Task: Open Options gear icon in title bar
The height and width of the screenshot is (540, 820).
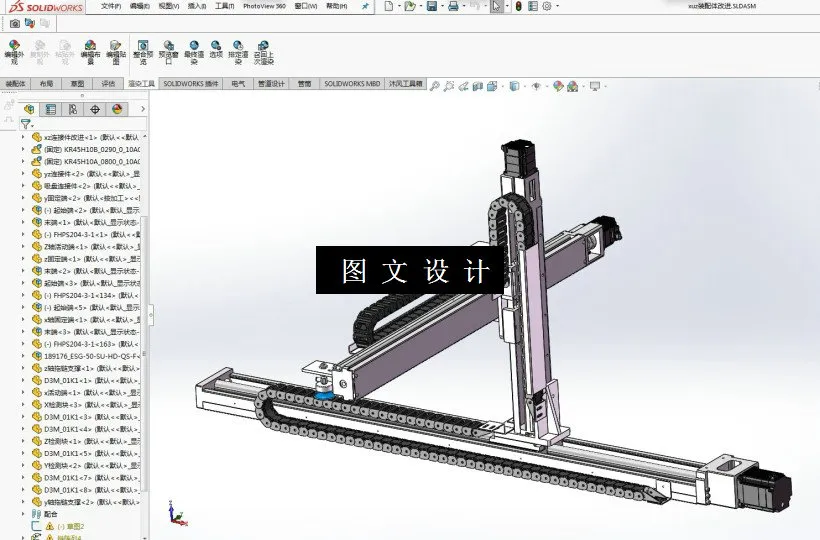Action: pyautogui.click(x=547, y=6)
